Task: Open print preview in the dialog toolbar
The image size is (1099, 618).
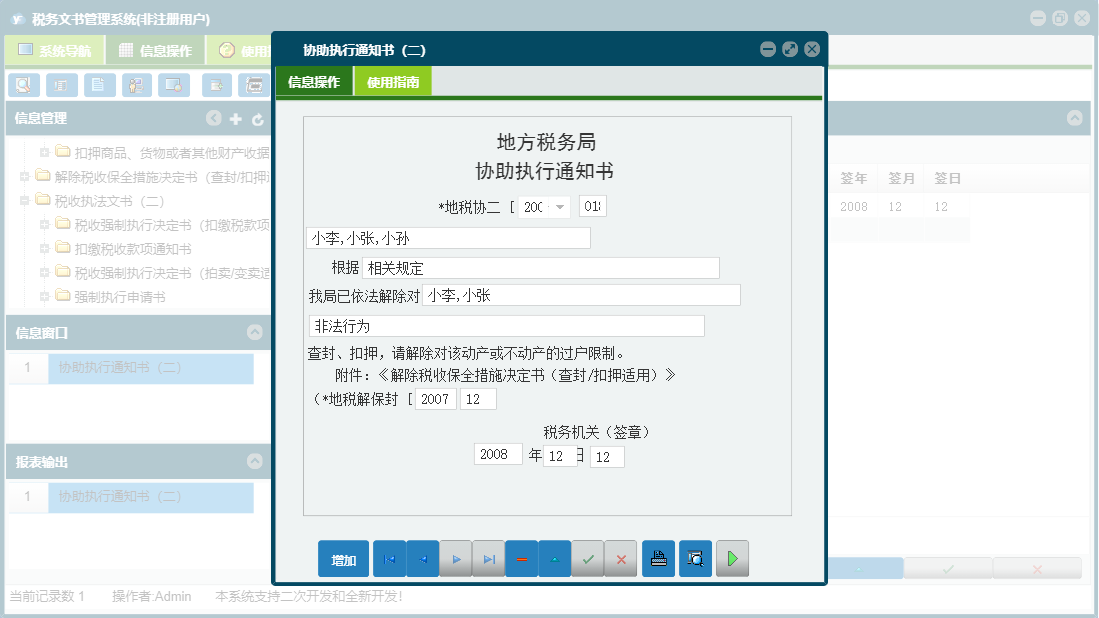Action: point(695,558)
